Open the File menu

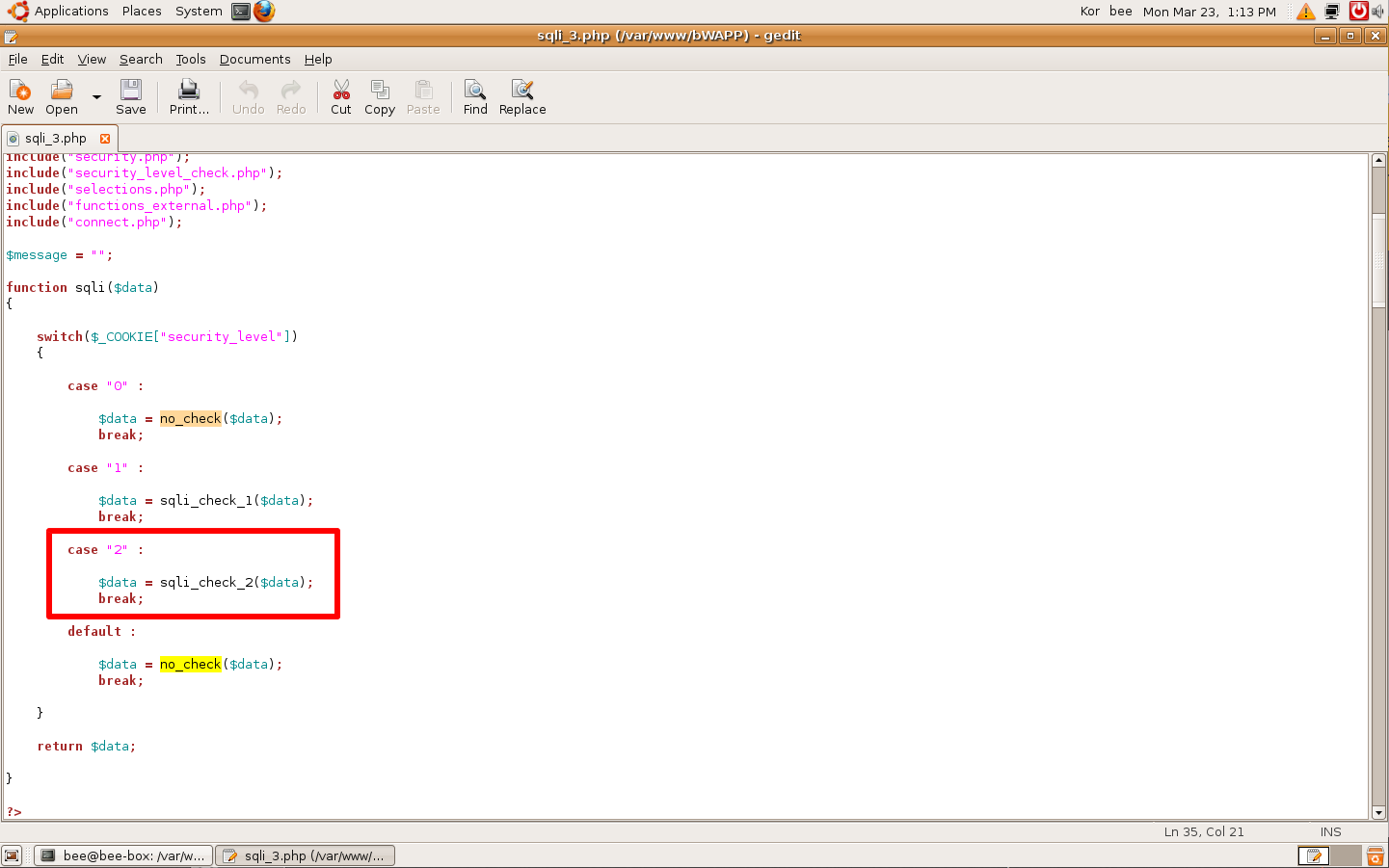(x=18, y=59)
